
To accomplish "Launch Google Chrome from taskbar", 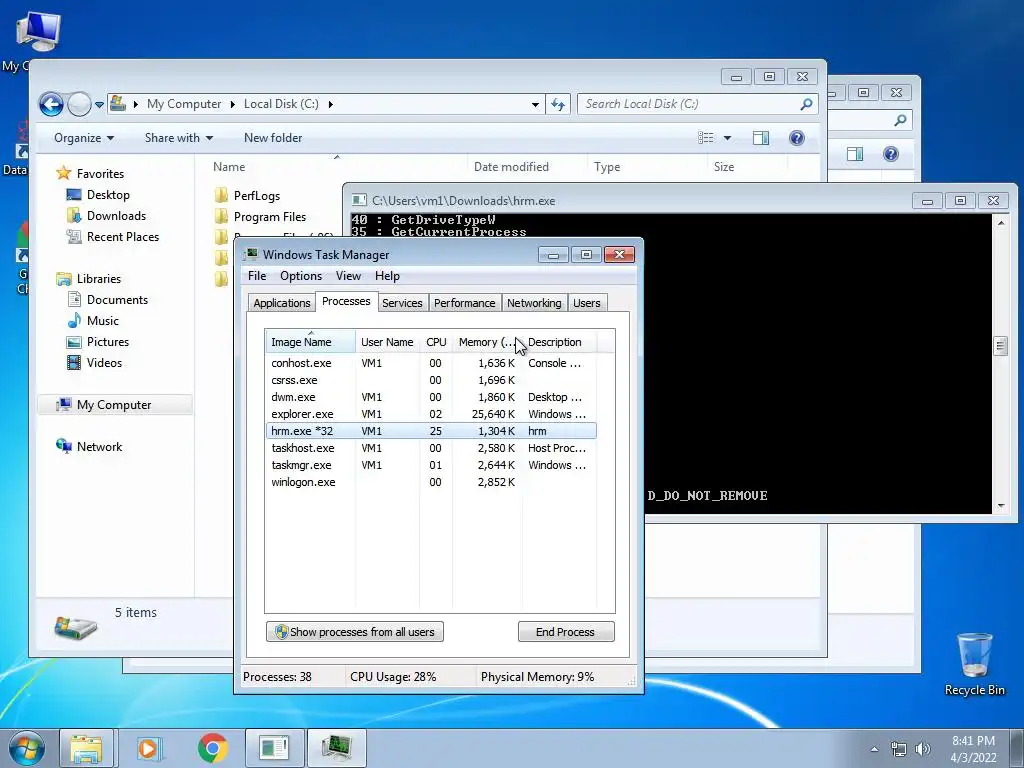I will tap(212, 748).
